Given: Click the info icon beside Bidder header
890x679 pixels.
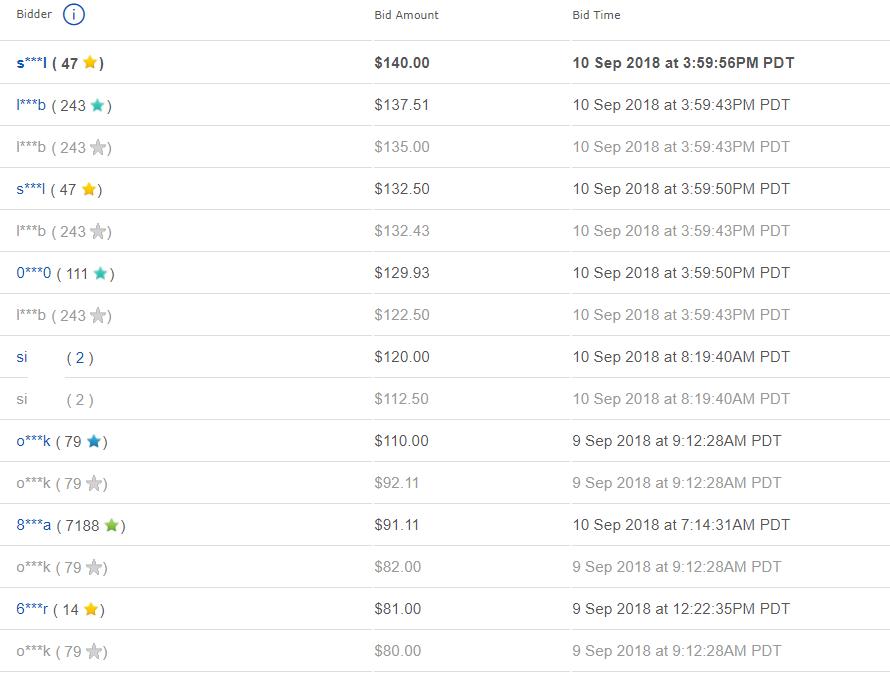Looking at the screenshot, I should pyautogui.click(x=73, y=15).
